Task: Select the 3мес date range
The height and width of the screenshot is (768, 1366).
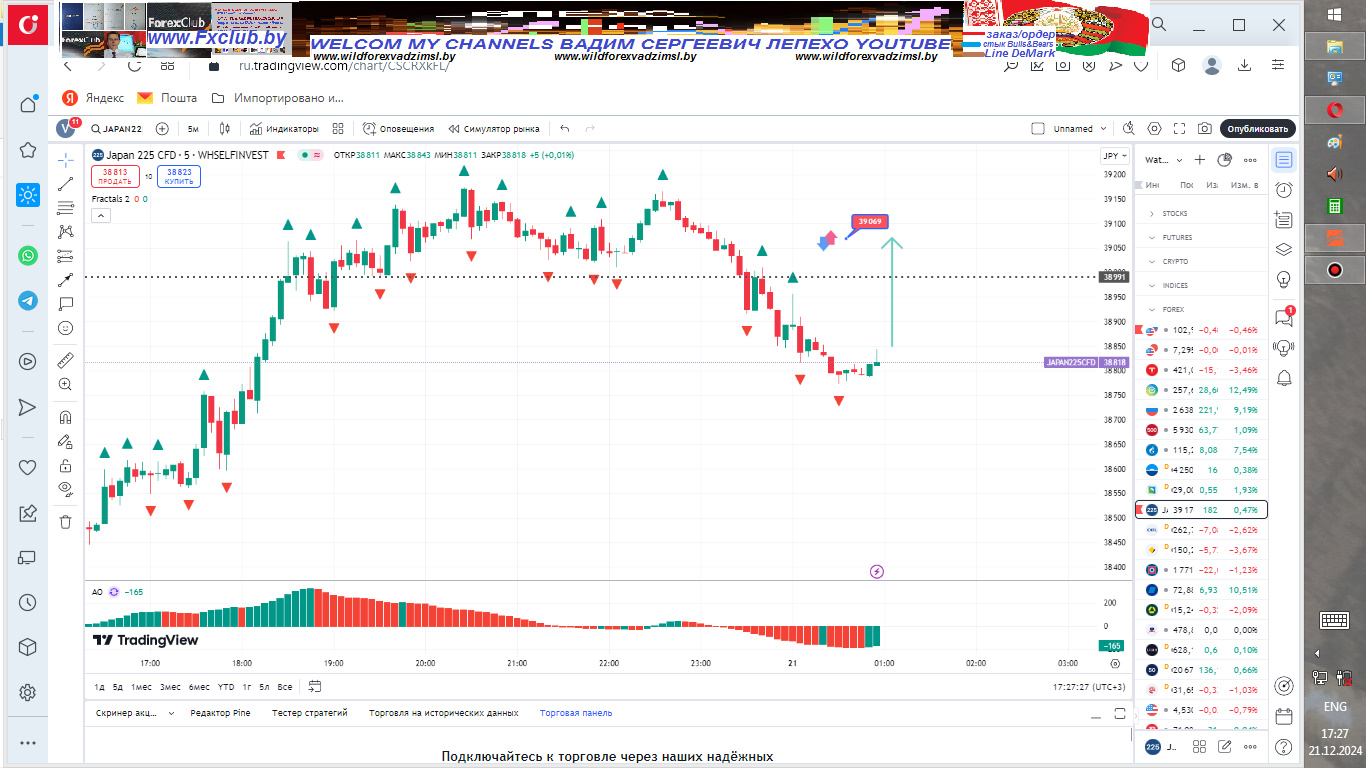Action: click(170, 687)
